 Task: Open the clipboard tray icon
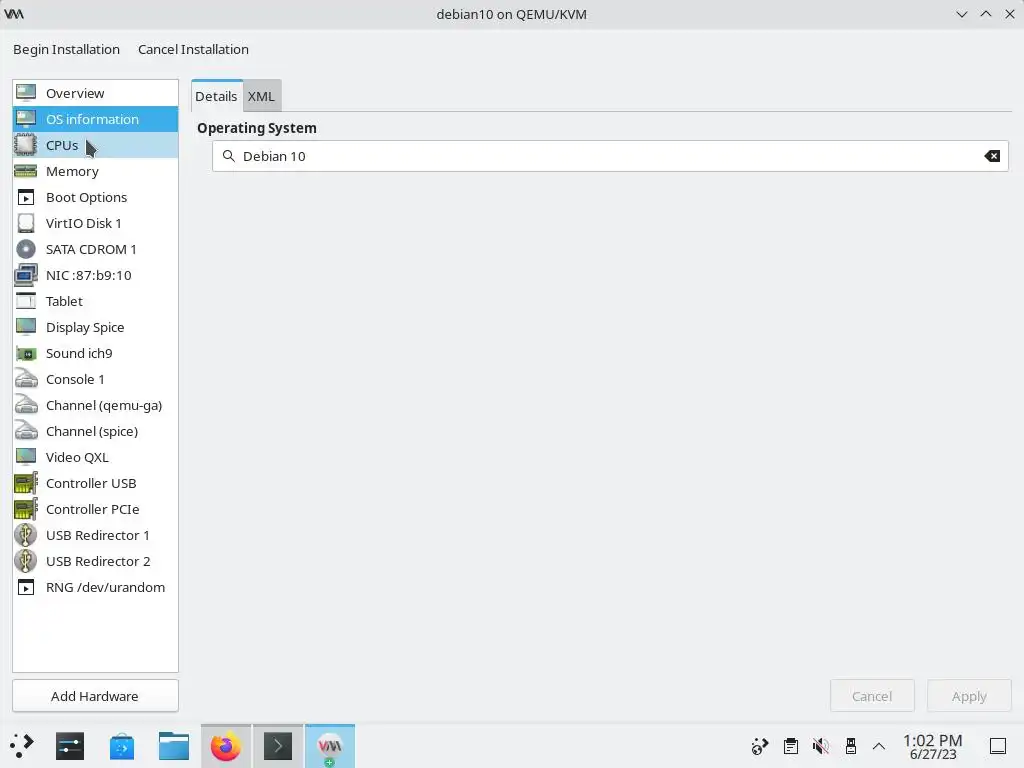[x=791, y=746]
